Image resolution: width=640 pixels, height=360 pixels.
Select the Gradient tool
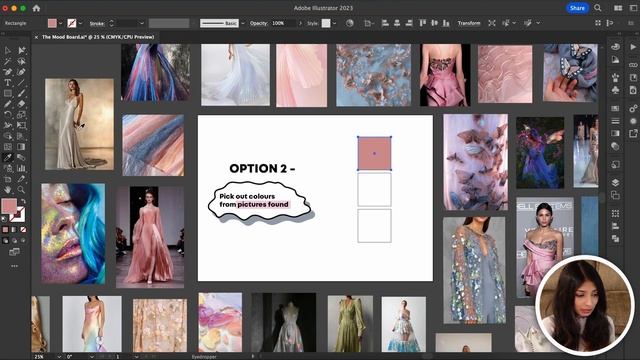(22, 147)
